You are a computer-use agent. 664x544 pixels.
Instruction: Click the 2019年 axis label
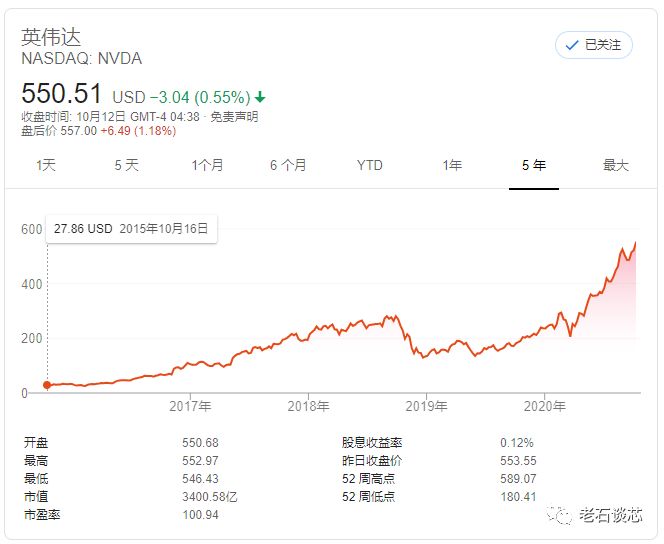click(x=426, y=406)
